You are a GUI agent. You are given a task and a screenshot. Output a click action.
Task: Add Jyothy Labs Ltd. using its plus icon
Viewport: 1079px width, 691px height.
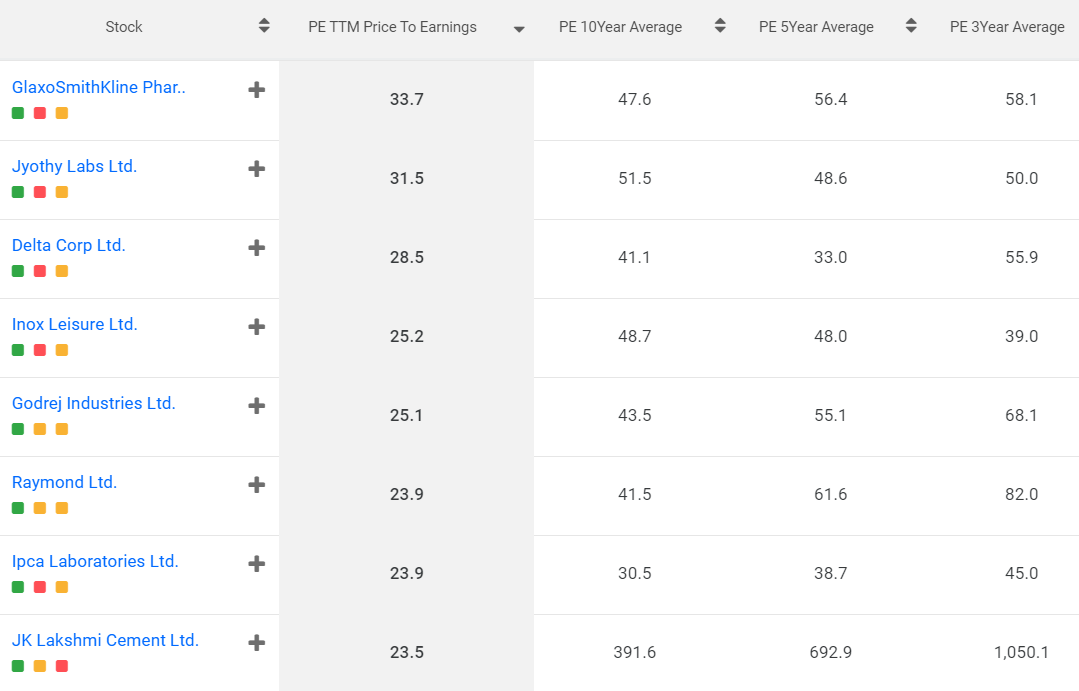pos(257,169)
